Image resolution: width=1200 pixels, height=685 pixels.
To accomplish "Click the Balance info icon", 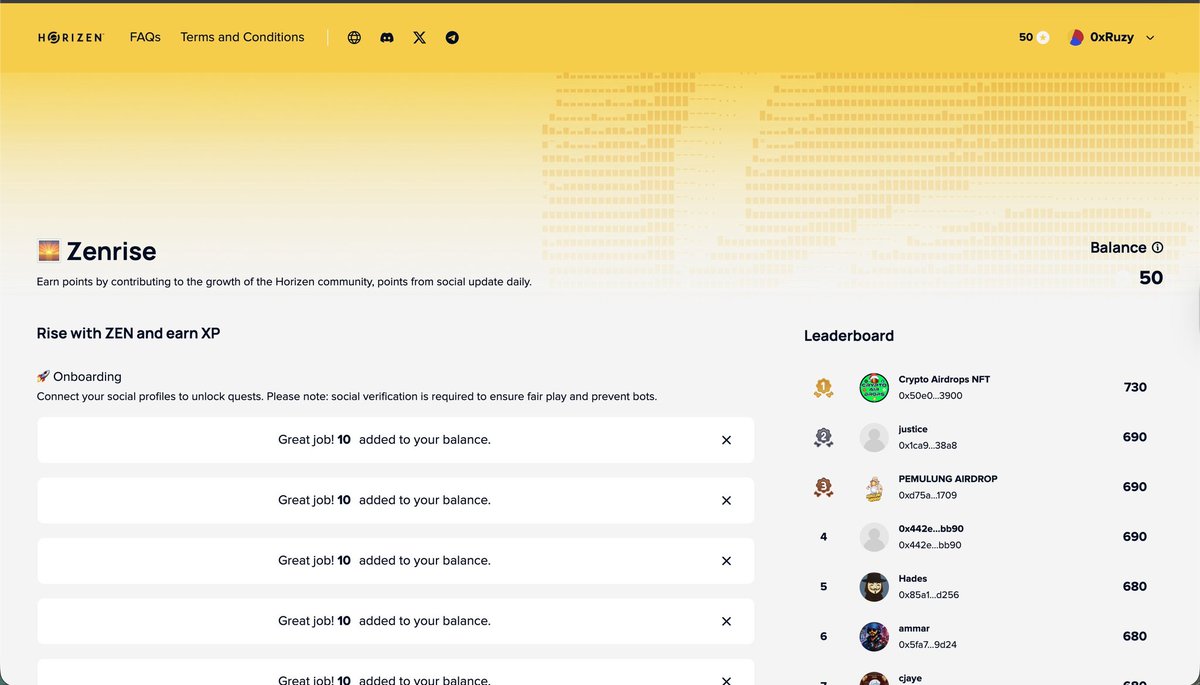I will [x=1157, y=248].
